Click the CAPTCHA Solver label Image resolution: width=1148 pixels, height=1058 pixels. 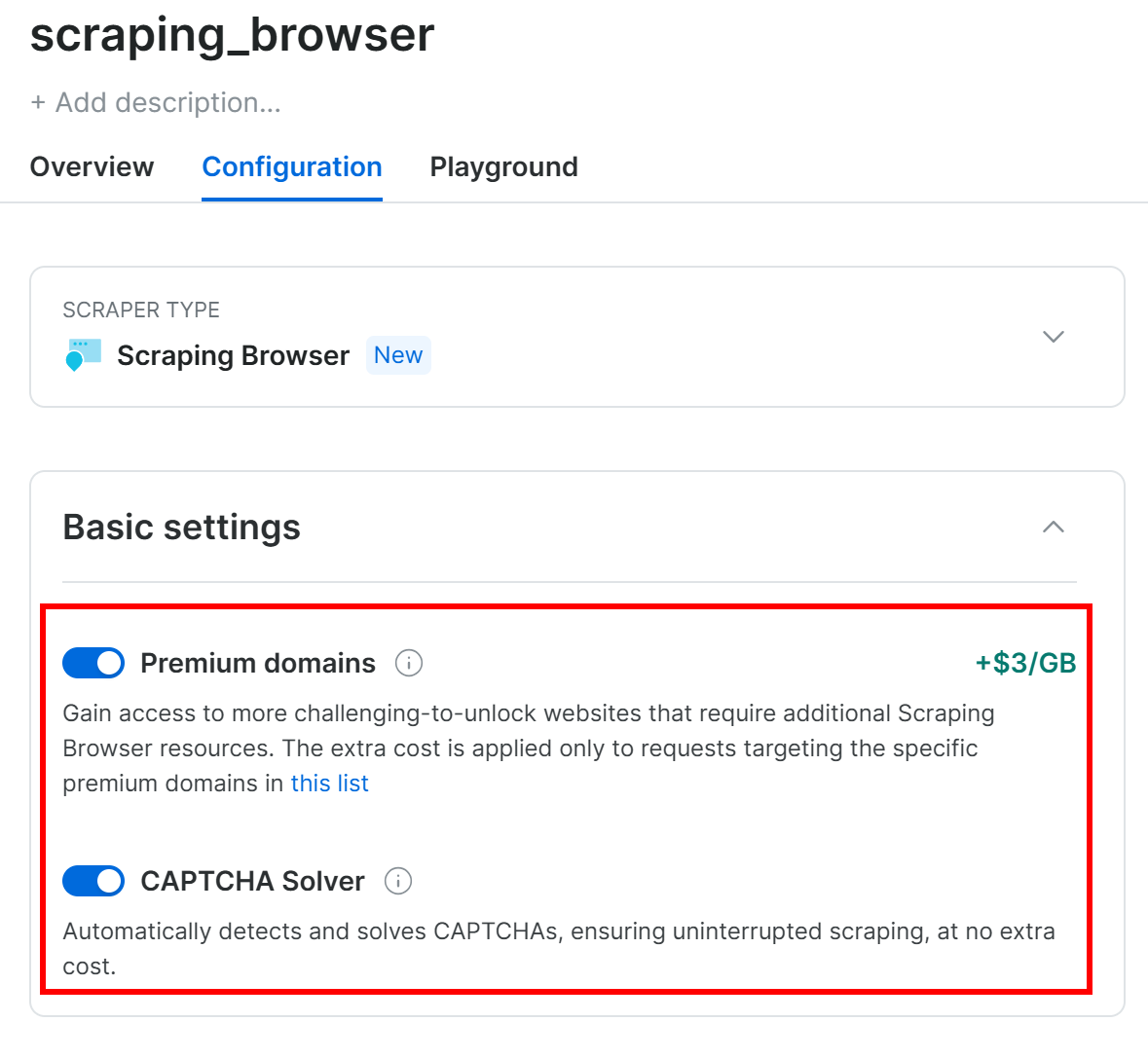[252, 881]
